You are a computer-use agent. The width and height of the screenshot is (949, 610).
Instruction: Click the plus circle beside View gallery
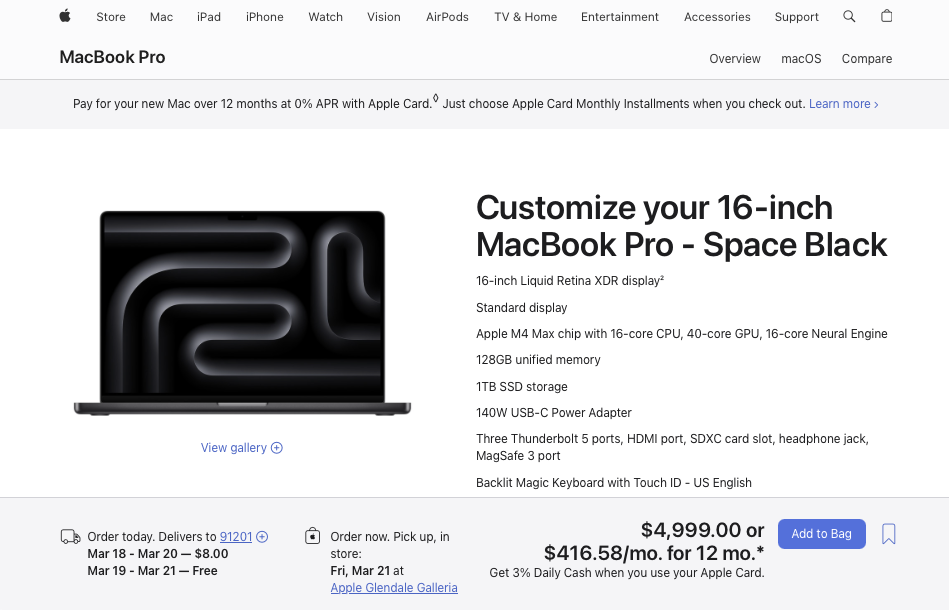click(277, 448)
